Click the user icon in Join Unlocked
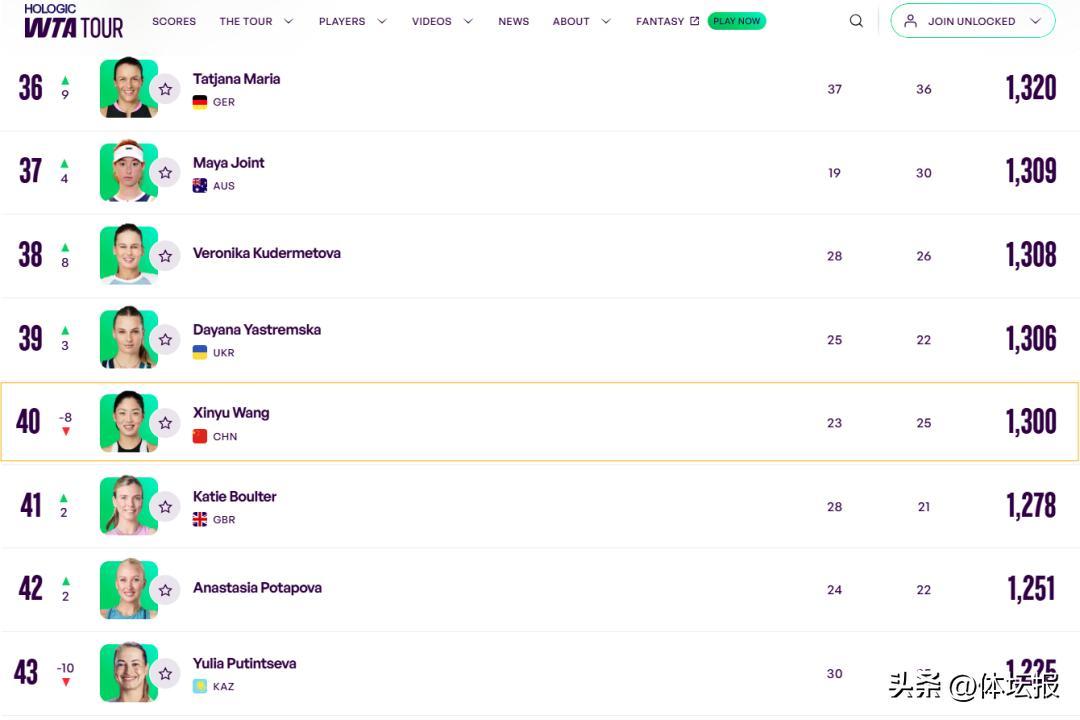The image size is (1080, 720). click(x=910, y=21)
